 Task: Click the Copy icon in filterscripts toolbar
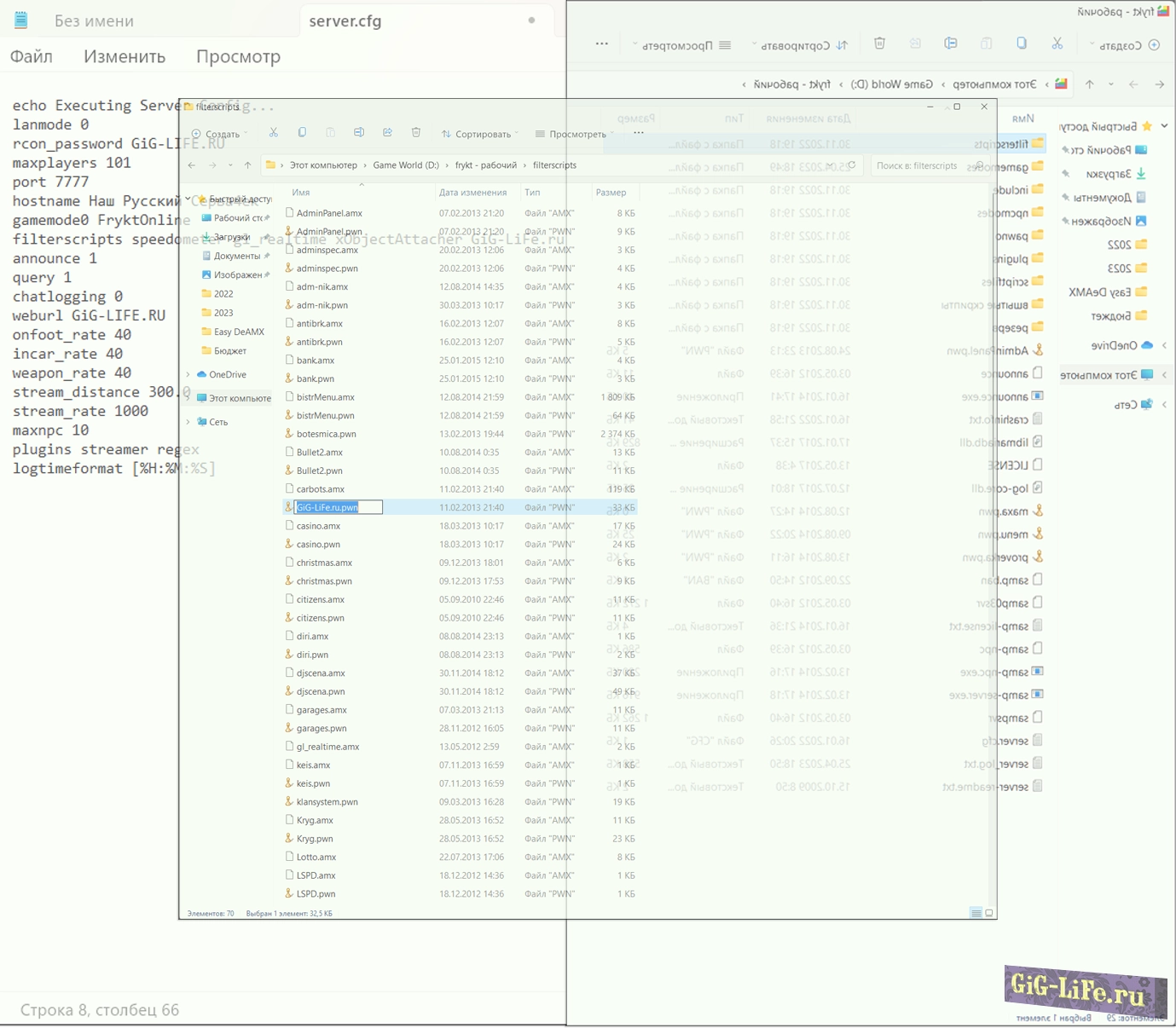point(302,133)
